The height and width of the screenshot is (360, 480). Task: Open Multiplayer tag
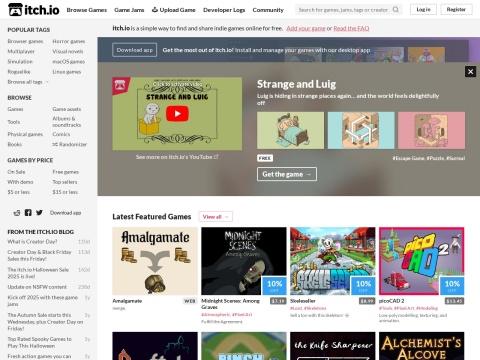click(21, 51)
